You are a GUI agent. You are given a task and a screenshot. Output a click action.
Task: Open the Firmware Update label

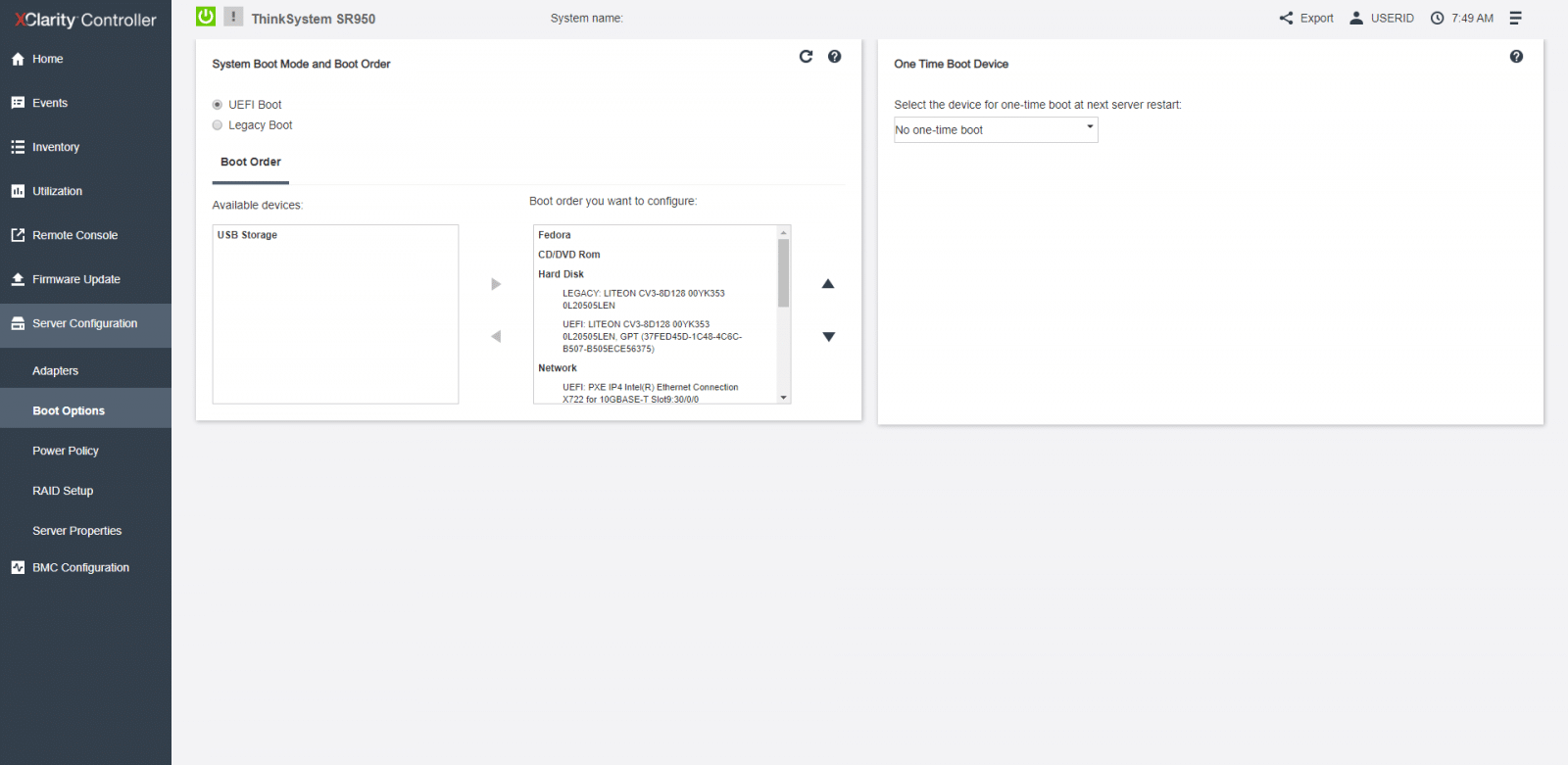76,279
